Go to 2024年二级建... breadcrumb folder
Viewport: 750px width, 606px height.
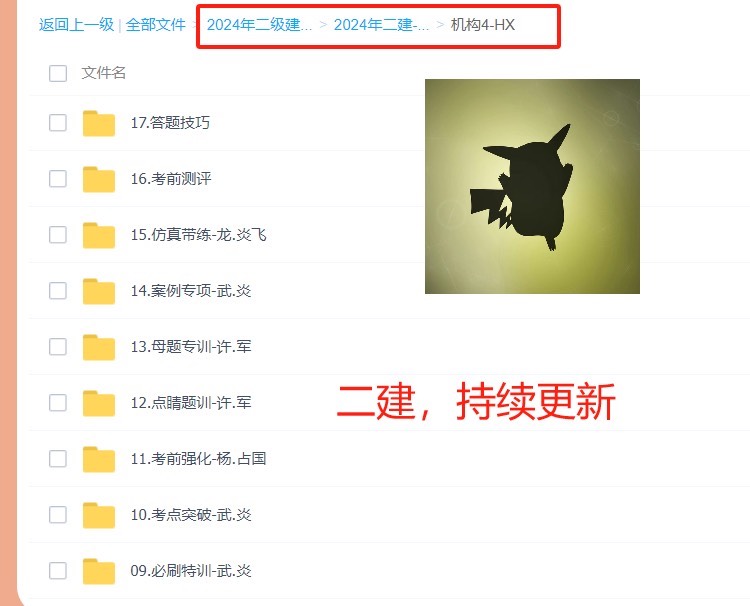[259, 24]
